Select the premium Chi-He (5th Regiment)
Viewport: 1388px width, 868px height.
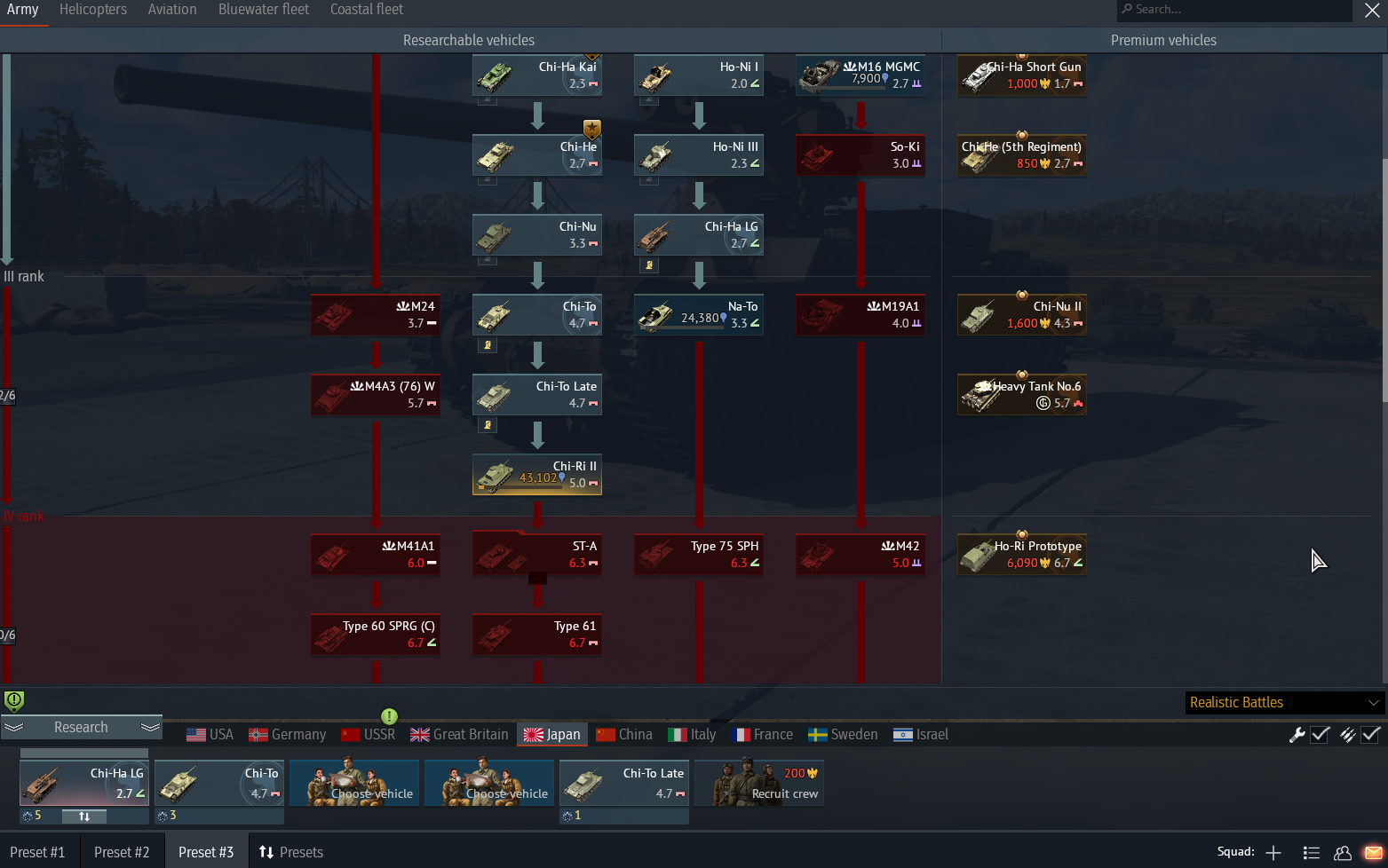[x=1022, y=155]
